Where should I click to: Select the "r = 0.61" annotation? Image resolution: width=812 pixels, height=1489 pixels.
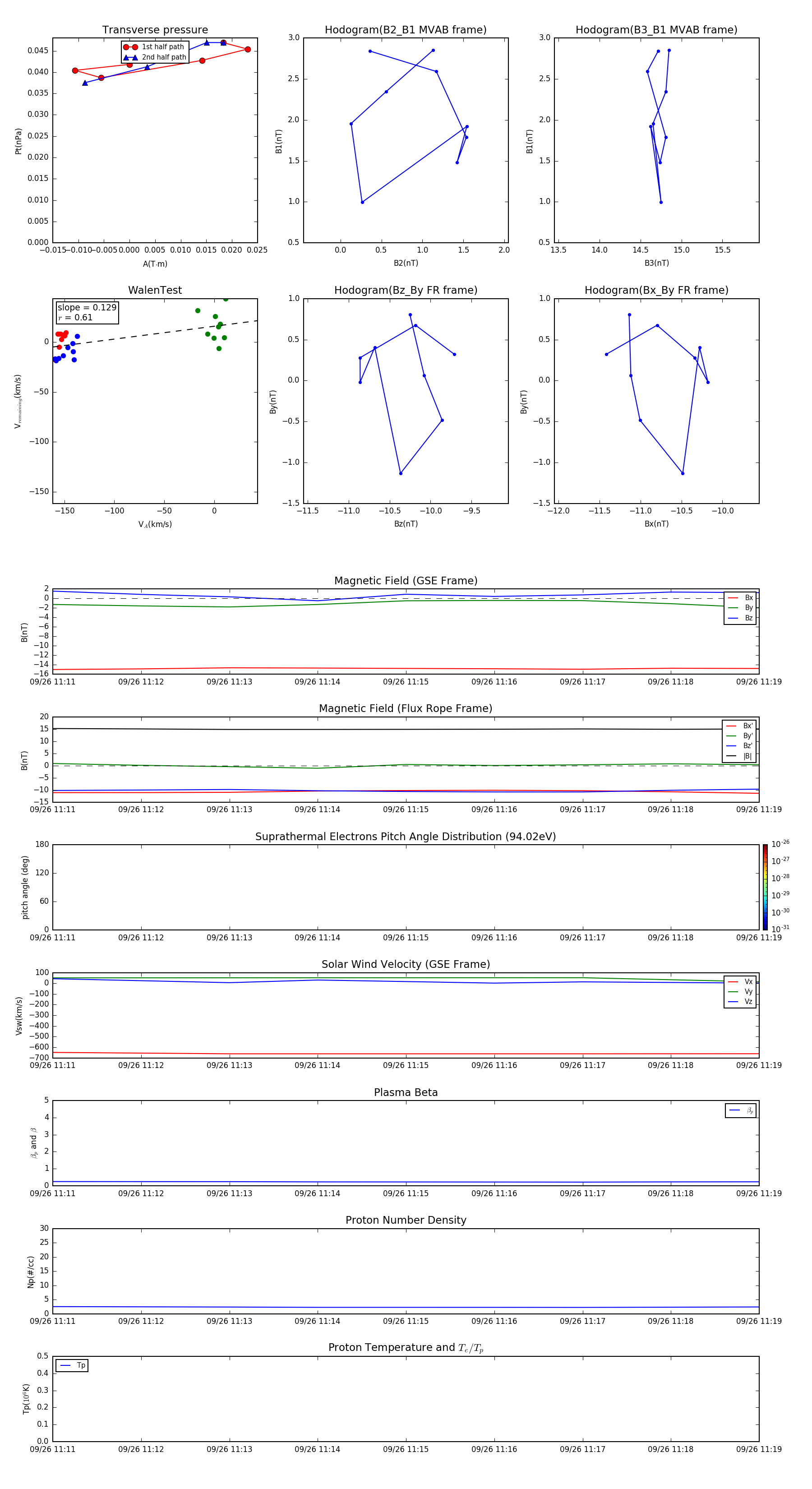pyautogui.click(x=75, y=318)
